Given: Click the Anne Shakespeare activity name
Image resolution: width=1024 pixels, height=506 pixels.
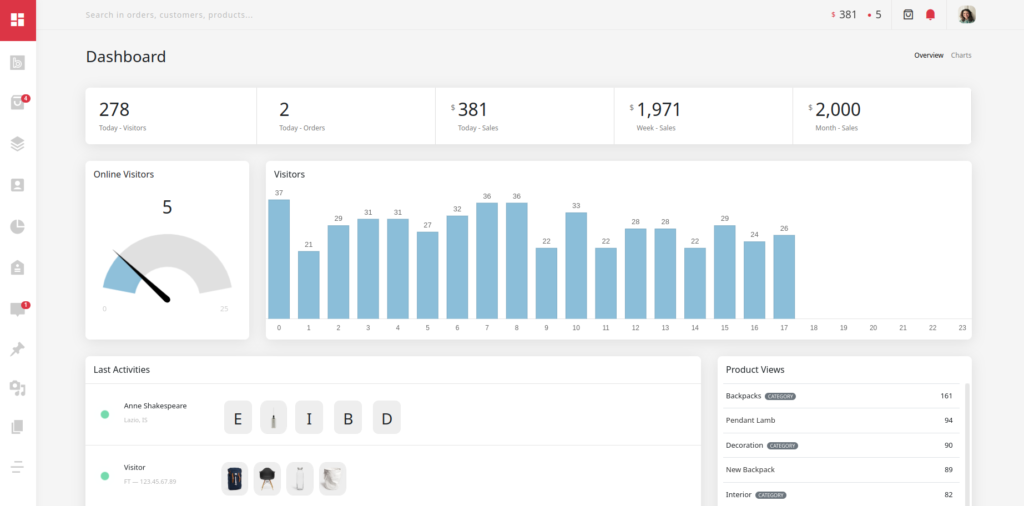Looking at the screenshot, I should [155, 406].
